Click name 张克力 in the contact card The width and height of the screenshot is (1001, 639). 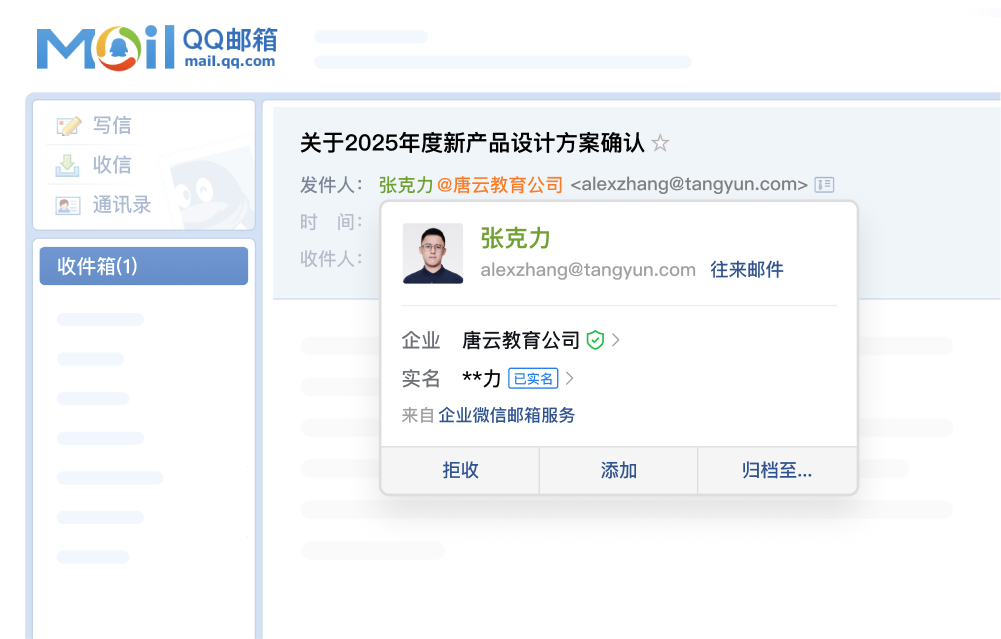515,238
